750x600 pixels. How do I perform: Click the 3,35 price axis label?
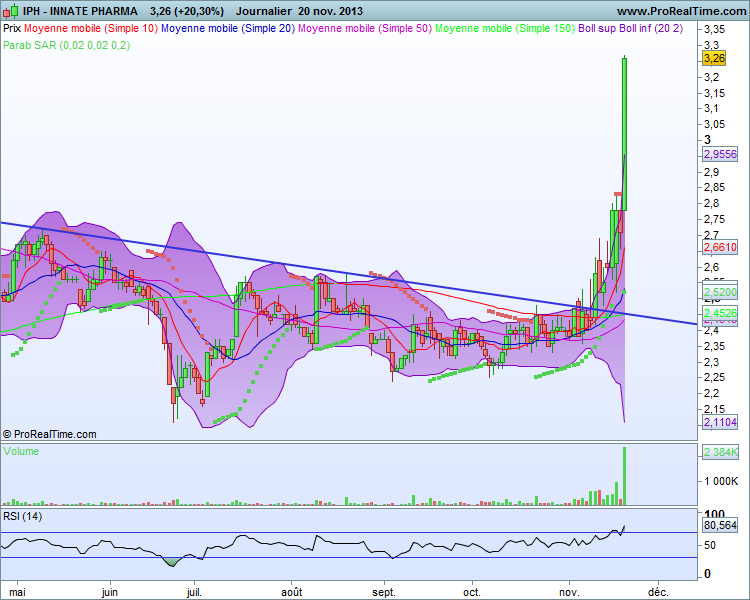click(x=715, y=30)
